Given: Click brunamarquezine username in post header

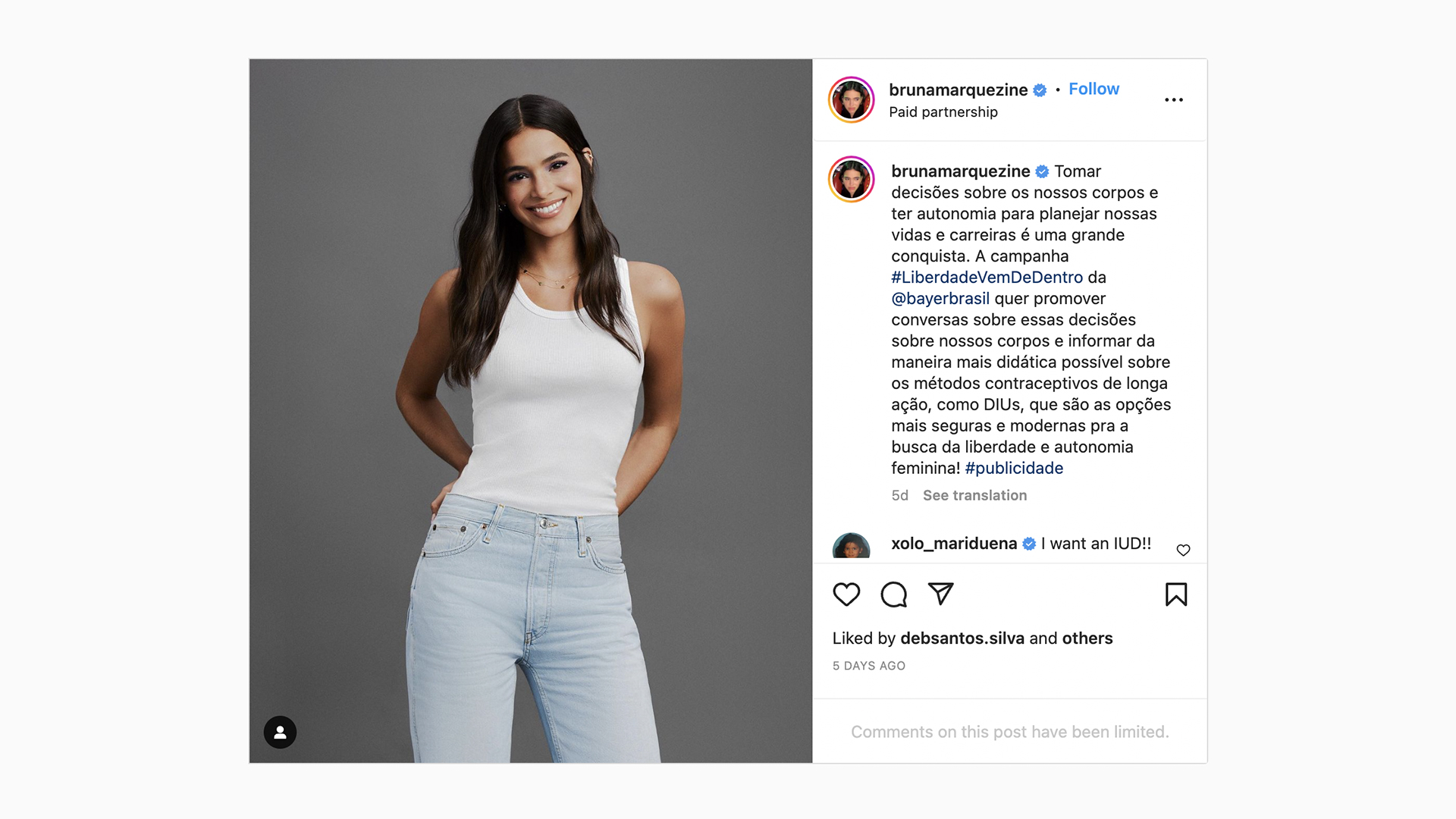Looking at the screenshot, I should (958, 89).
